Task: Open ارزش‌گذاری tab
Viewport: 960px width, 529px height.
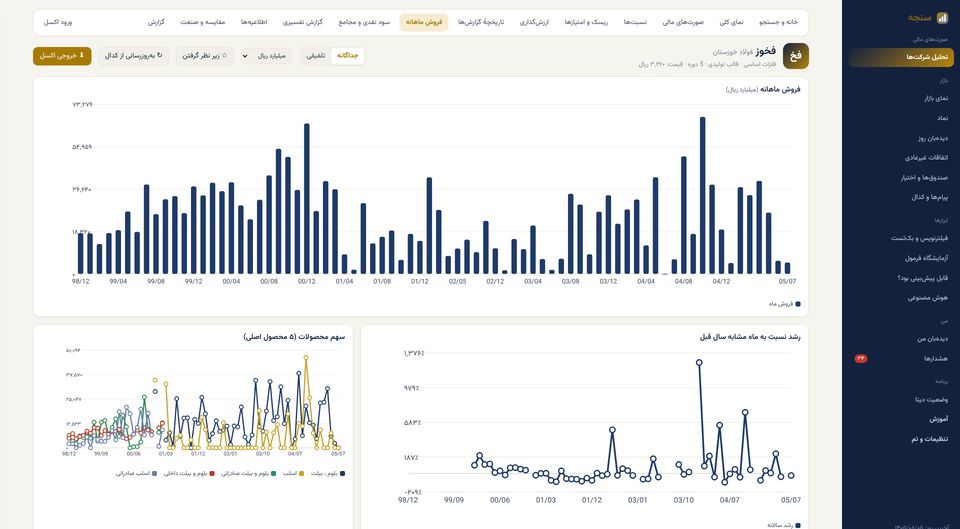Action: pos(534,22)
